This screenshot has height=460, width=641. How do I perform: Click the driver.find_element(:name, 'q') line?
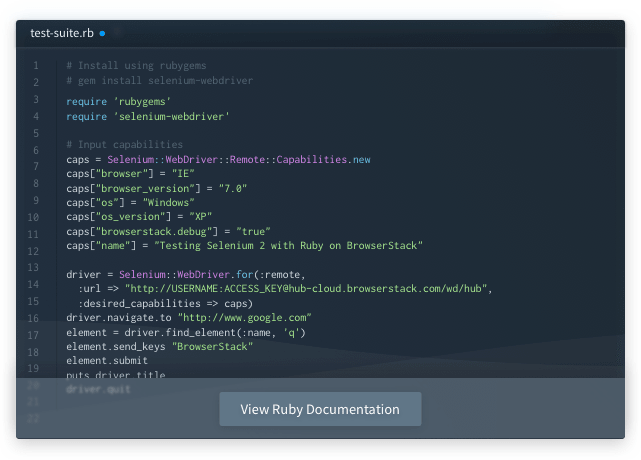186,332
